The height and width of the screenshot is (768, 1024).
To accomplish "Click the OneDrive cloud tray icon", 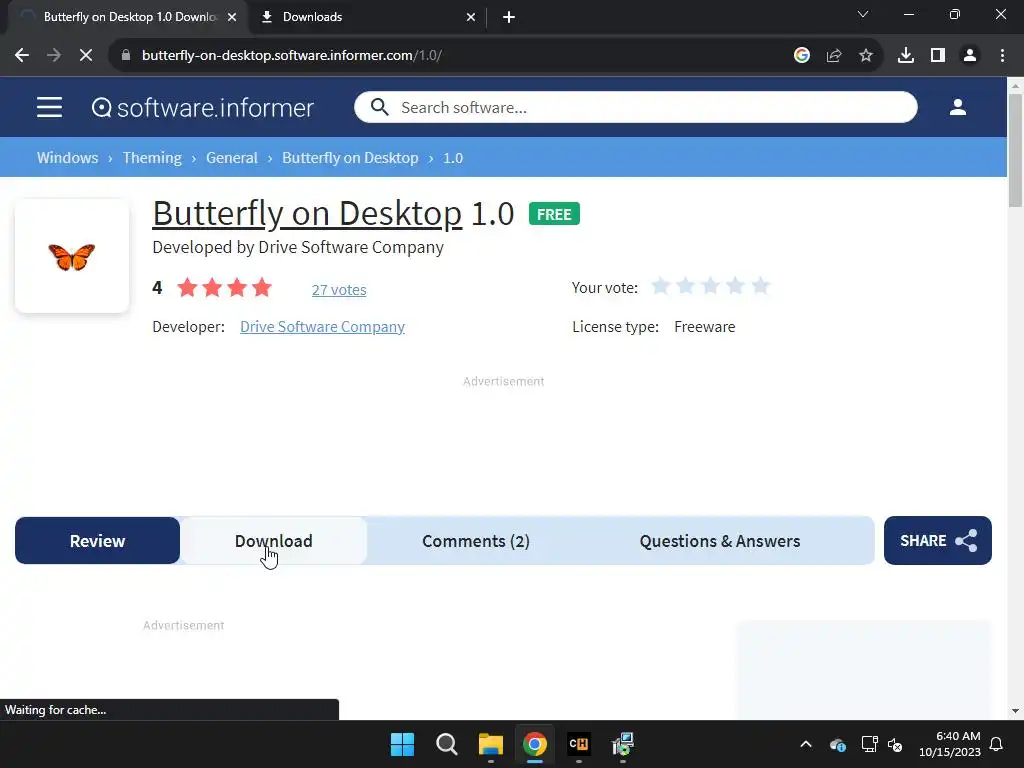I will coord(838,744).
